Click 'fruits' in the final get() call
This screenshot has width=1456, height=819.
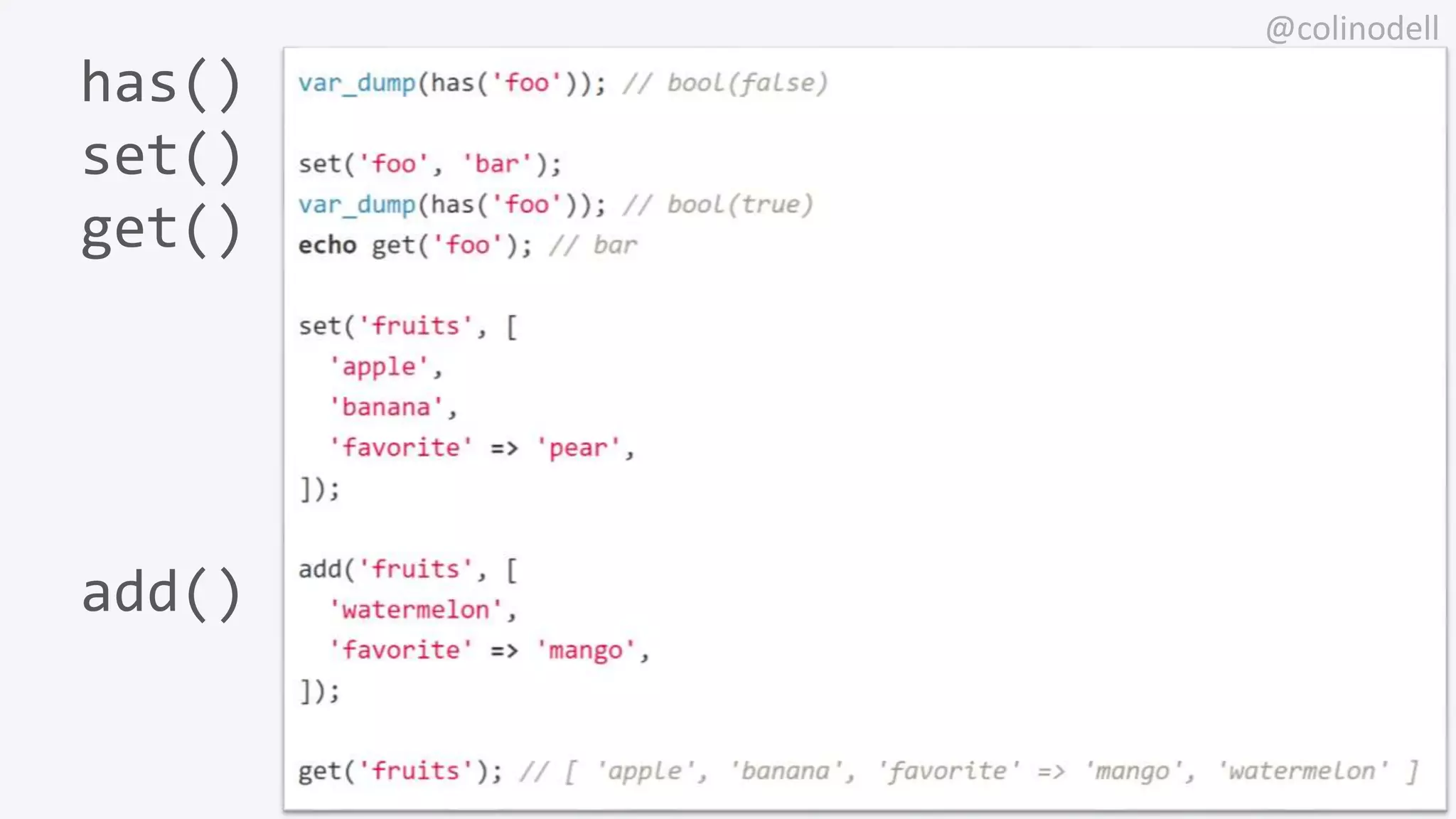point(416,771)
